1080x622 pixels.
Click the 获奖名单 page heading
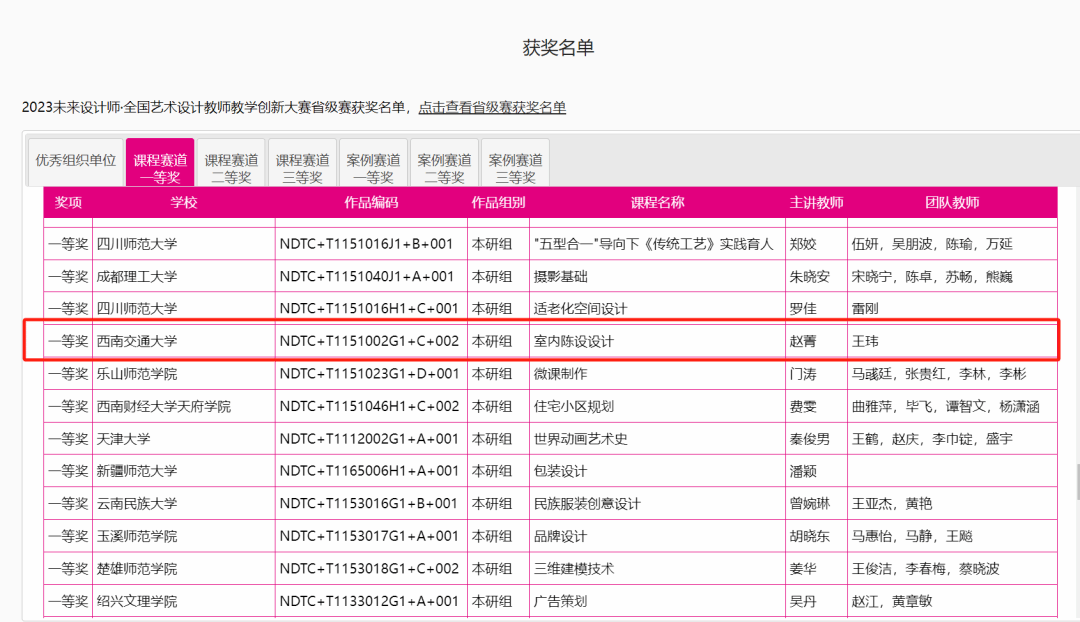[x=559, y=48]
